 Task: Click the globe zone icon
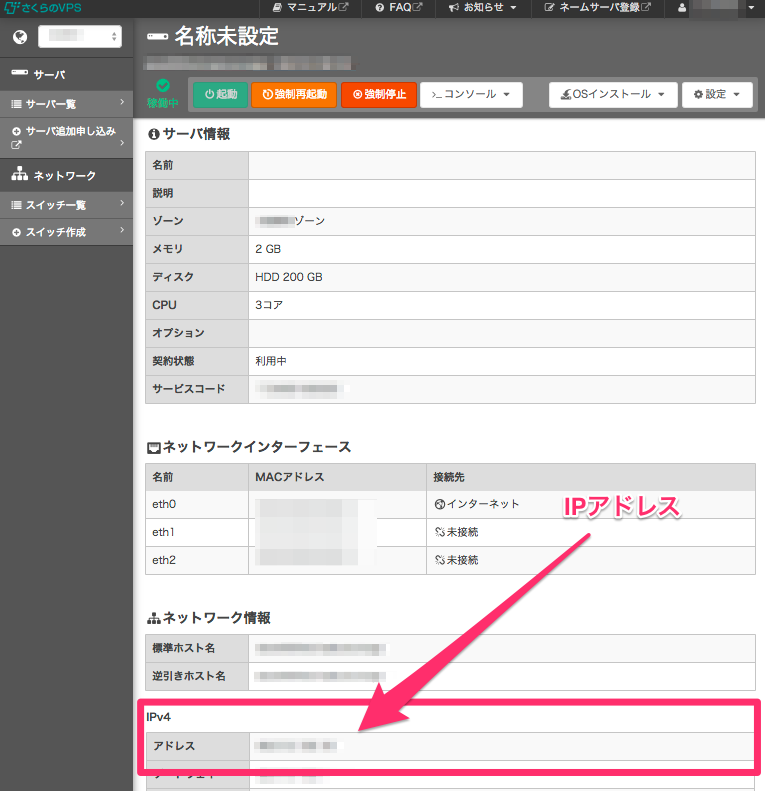coord(20,37)
